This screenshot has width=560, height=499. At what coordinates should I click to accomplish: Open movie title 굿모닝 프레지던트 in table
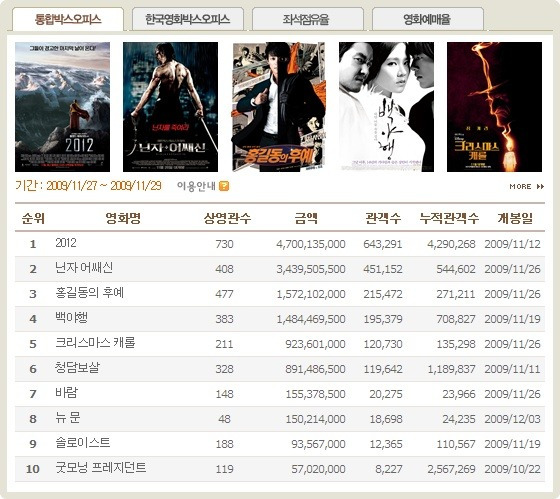tap(101, 468)
